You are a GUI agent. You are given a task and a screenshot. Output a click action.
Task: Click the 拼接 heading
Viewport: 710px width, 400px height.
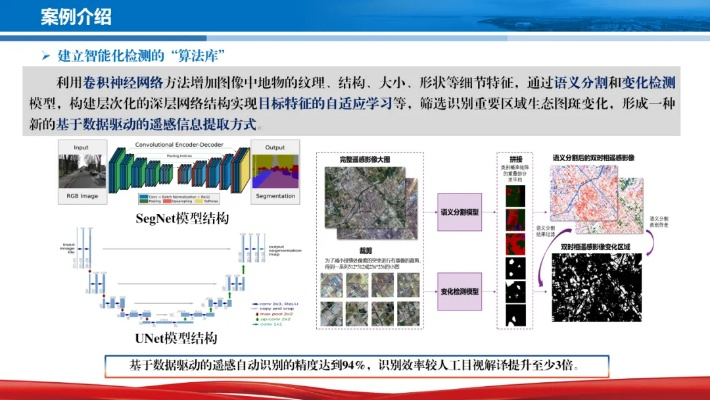click(x=516, y=159)
